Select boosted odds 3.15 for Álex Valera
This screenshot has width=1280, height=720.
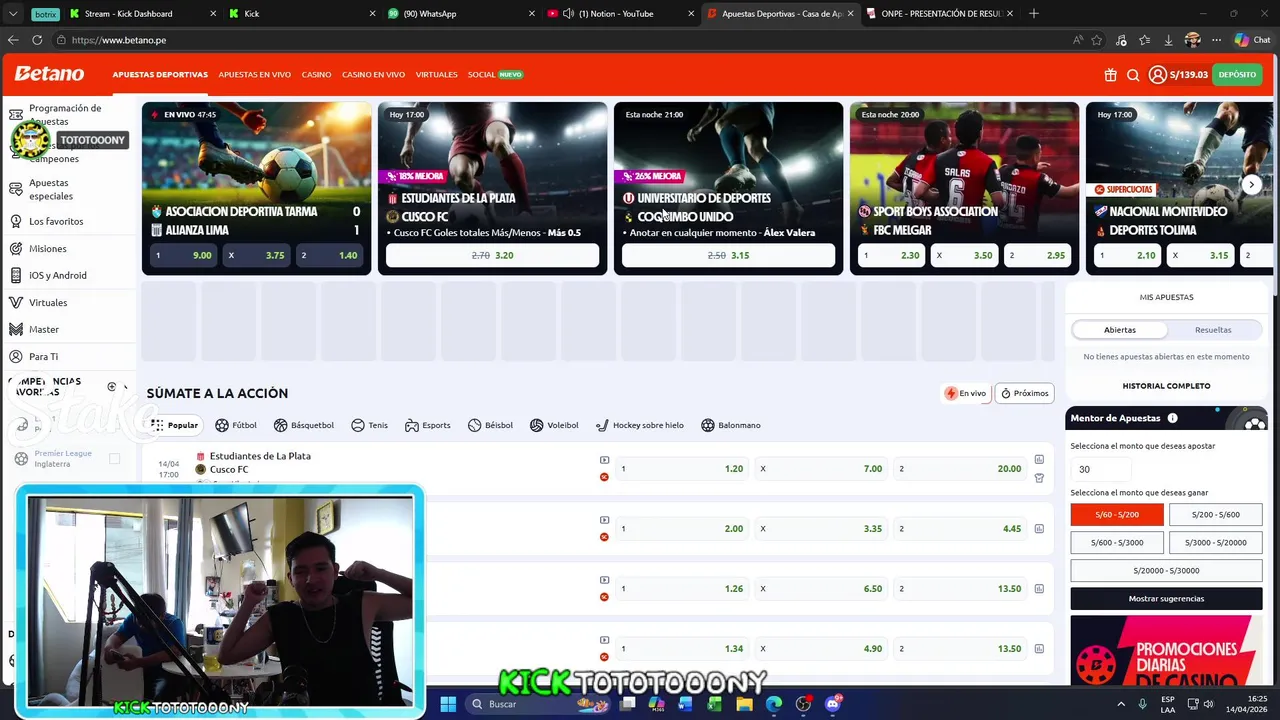coord(728,255)
